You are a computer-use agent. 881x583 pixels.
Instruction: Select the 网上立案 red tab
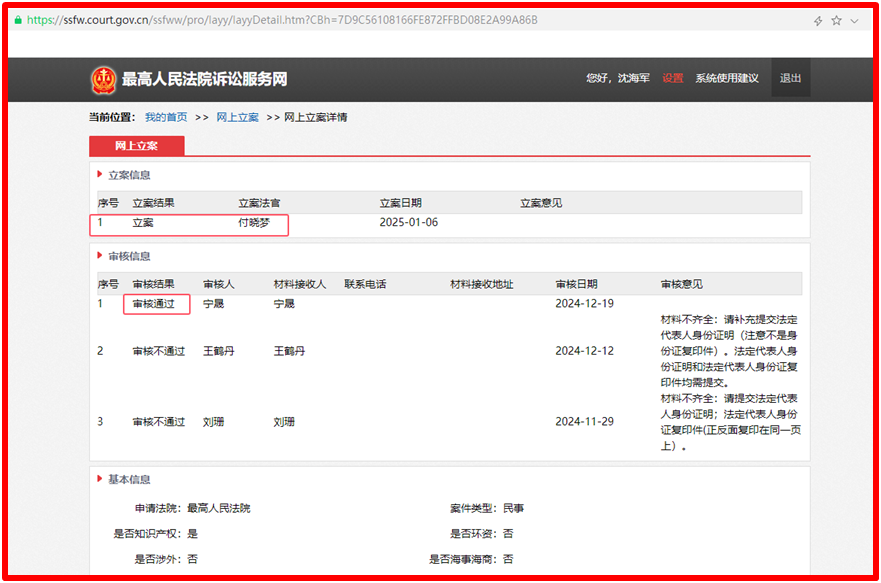(x=137, y=146)
